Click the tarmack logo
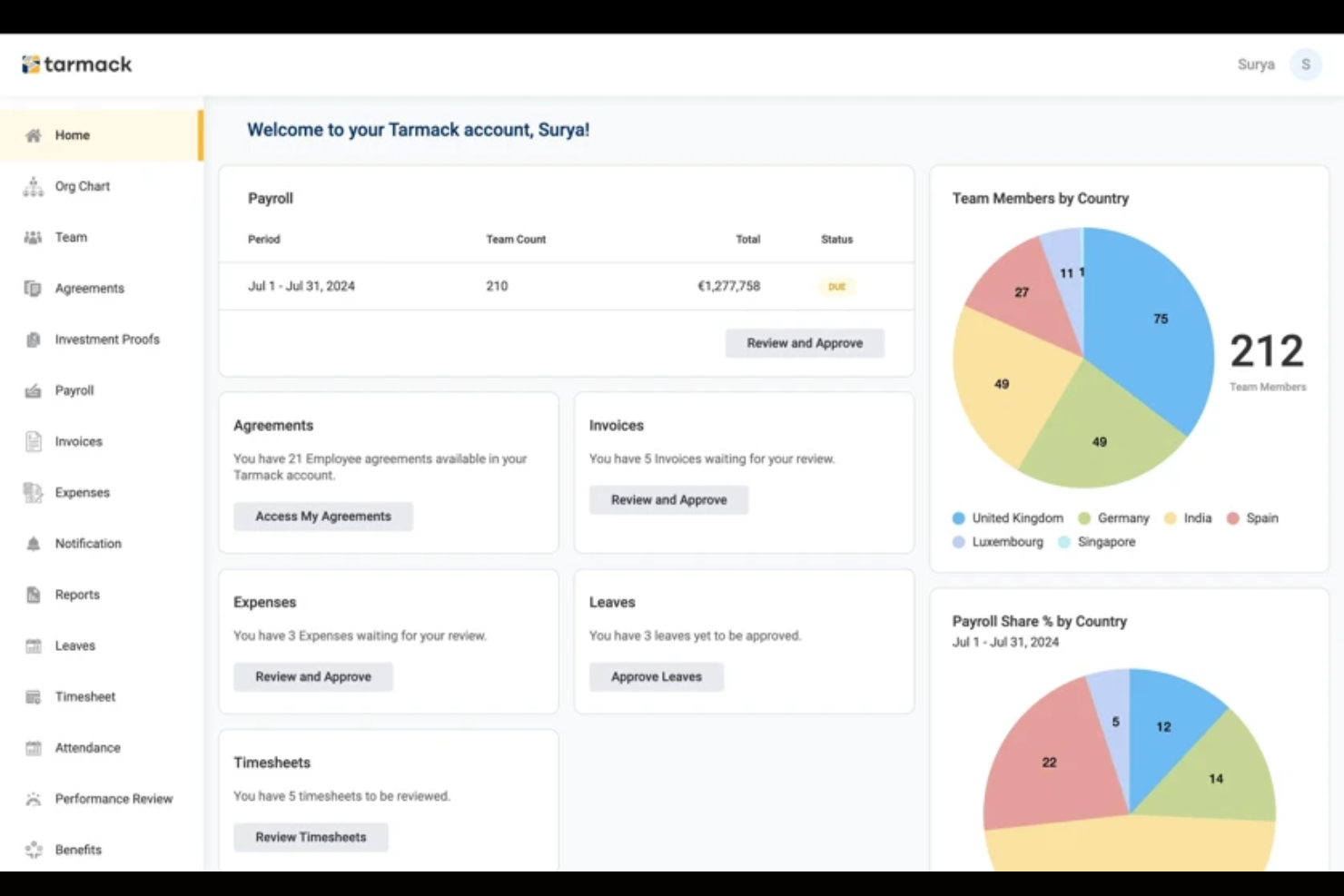1344x896 pixels. click(77, 64)
